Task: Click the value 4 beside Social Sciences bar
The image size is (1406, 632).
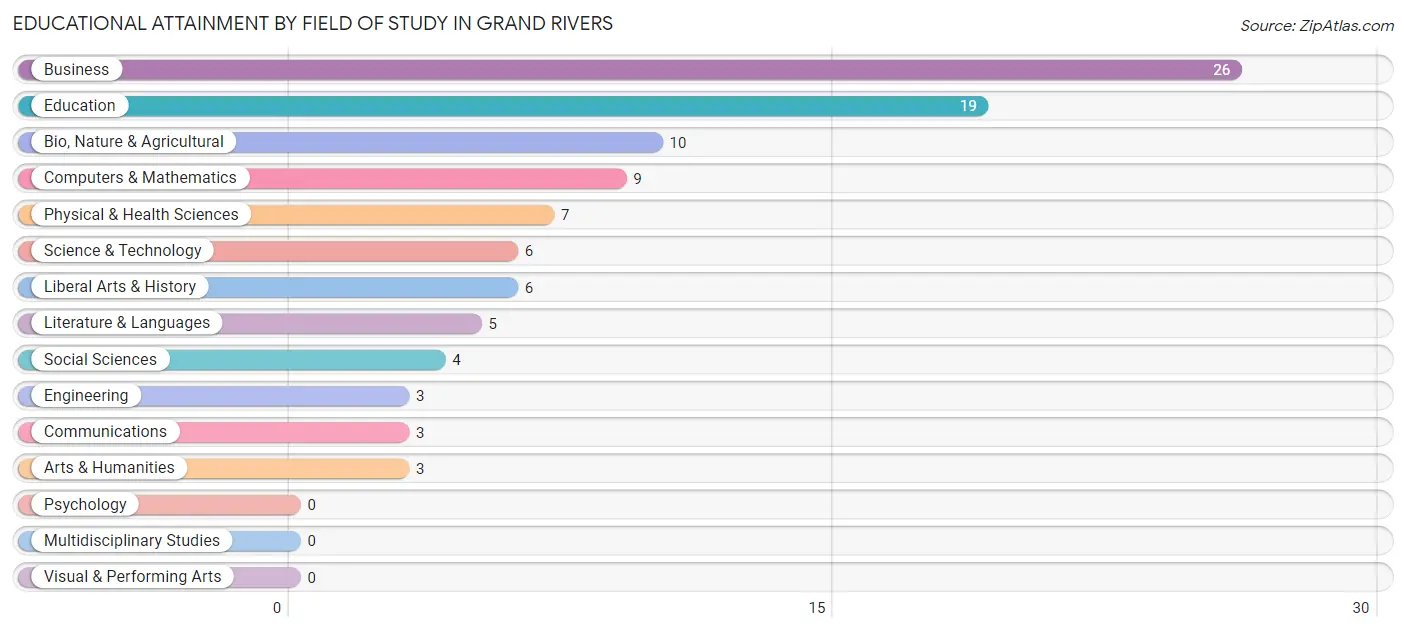Action: point(457,360)
